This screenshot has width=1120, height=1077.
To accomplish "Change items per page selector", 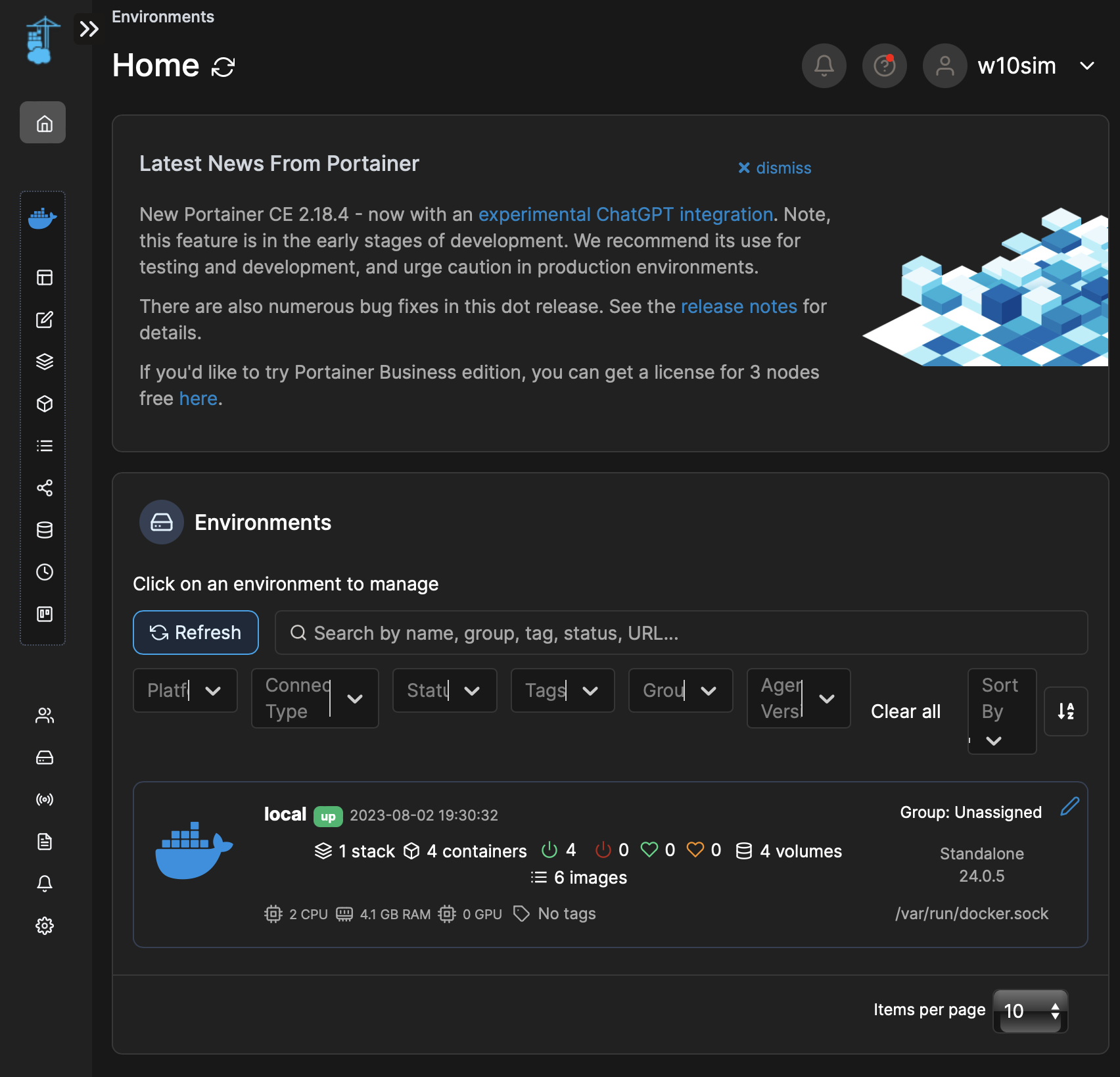I will click(1030, 1011).
